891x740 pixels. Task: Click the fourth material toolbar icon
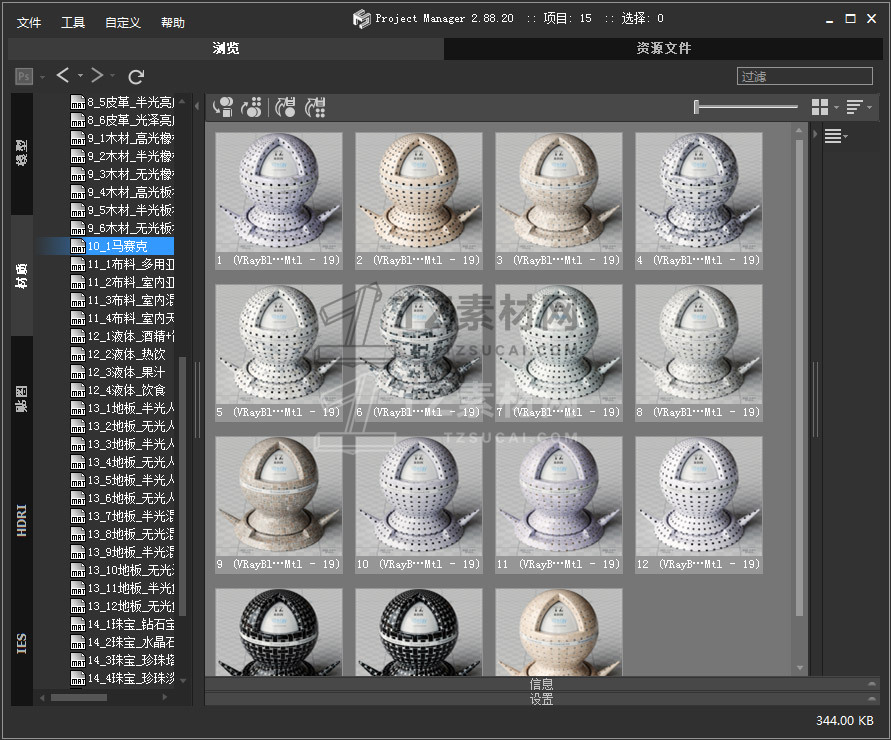[x=316, y=107]
